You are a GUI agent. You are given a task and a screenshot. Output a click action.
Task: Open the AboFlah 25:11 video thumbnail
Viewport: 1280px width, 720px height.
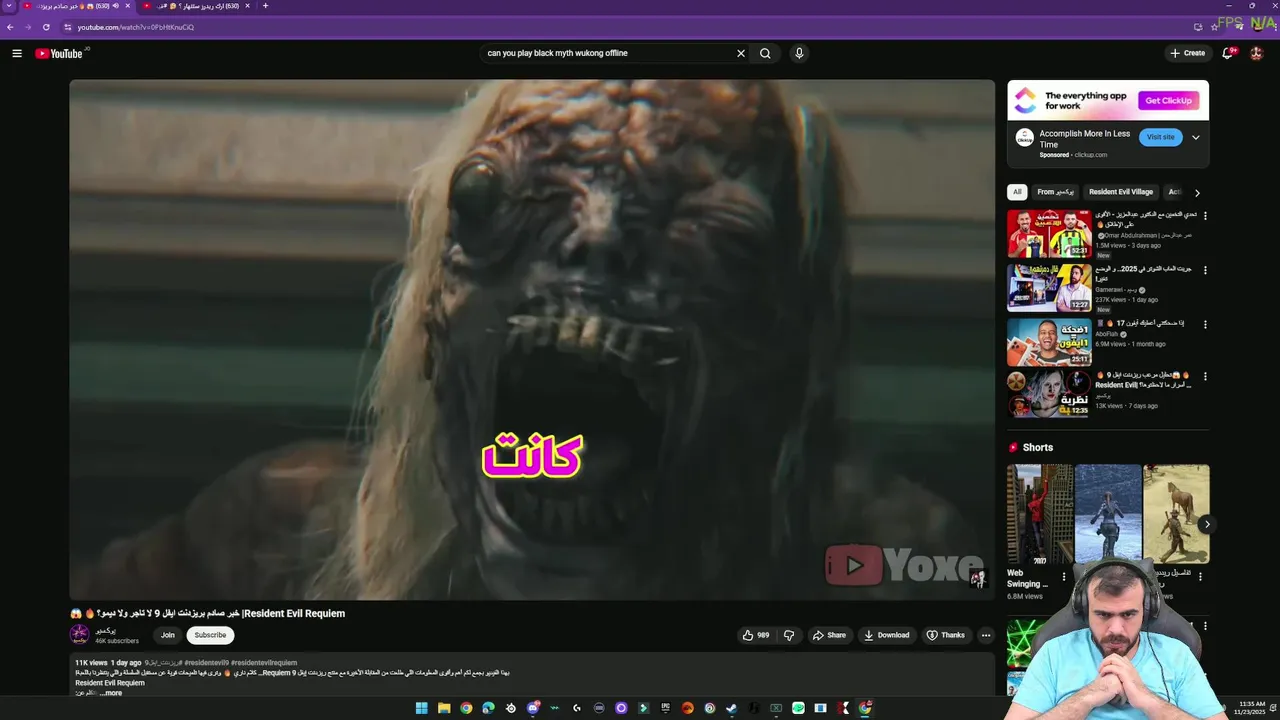click(x=1049, y=342)
